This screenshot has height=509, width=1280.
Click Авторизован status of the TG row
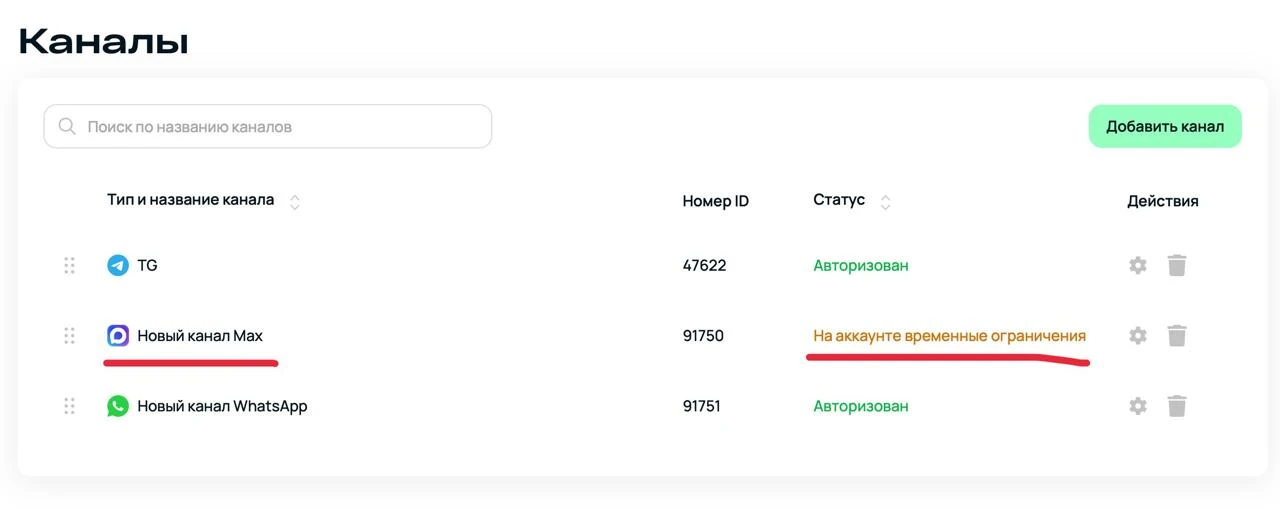[x=861, y=266]
